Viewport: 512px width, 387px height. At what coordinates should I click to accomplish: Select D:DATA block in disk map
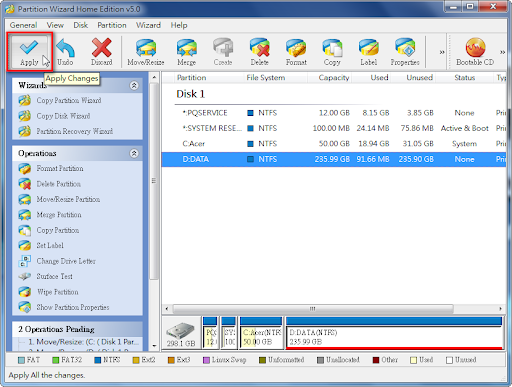click(394, 333)
